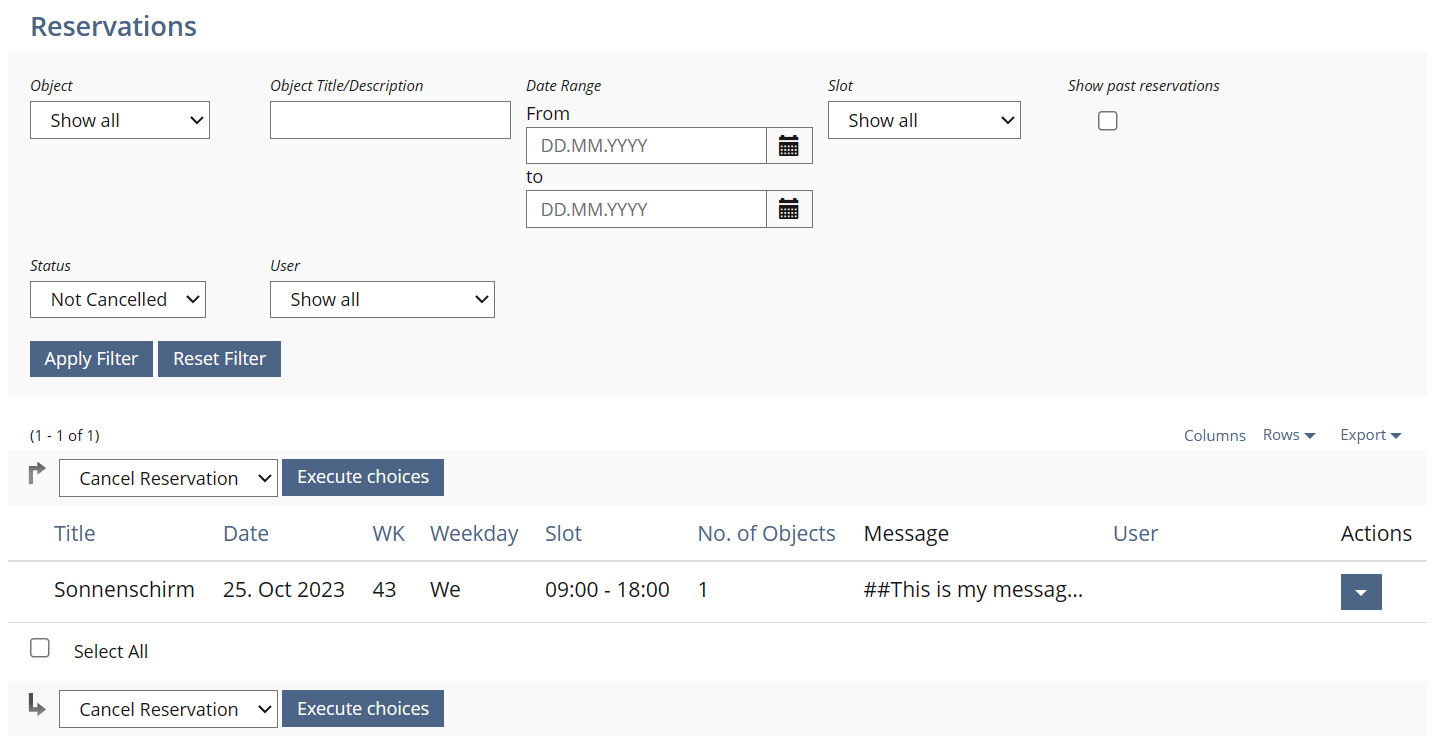Open the Status dropdown showing Not Cancelled
This screenshot has height=736, width=1448.
118,299
